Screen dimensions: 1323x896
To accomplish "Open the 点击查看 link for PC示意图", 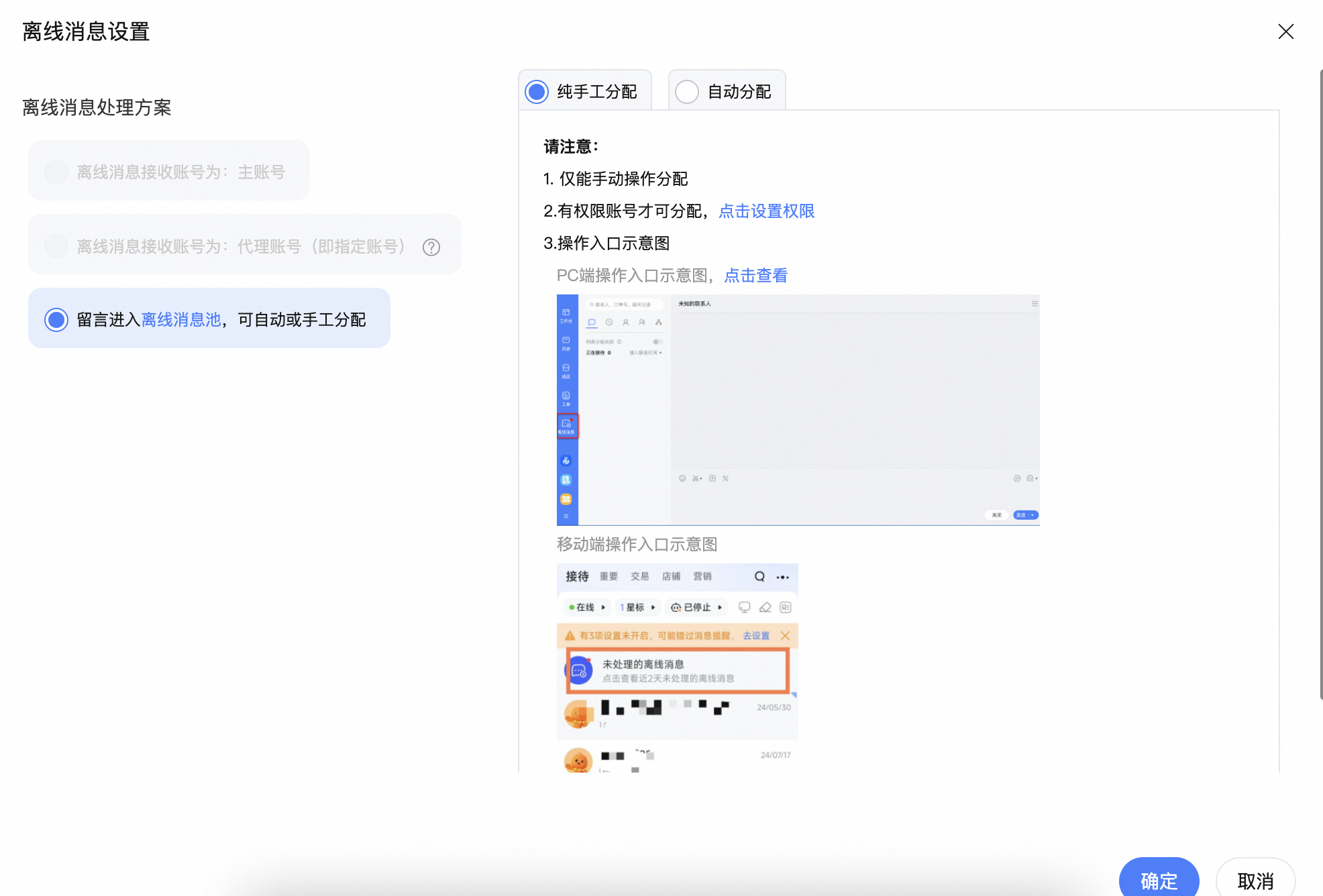I will click(x=755, y=276).
